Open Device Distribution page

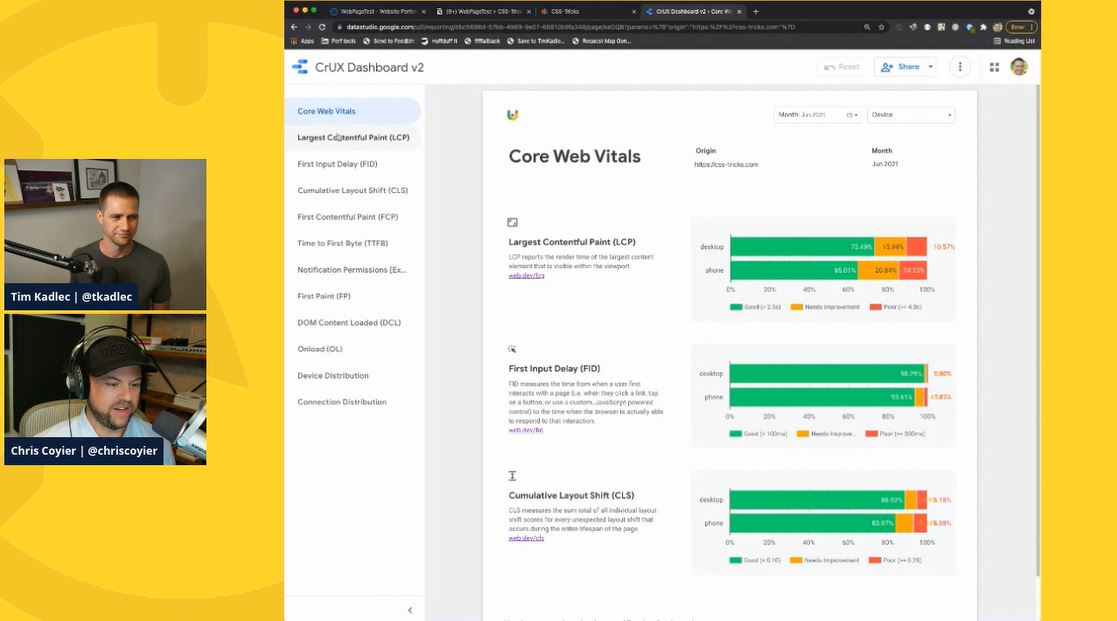click(x=353, y=375)
